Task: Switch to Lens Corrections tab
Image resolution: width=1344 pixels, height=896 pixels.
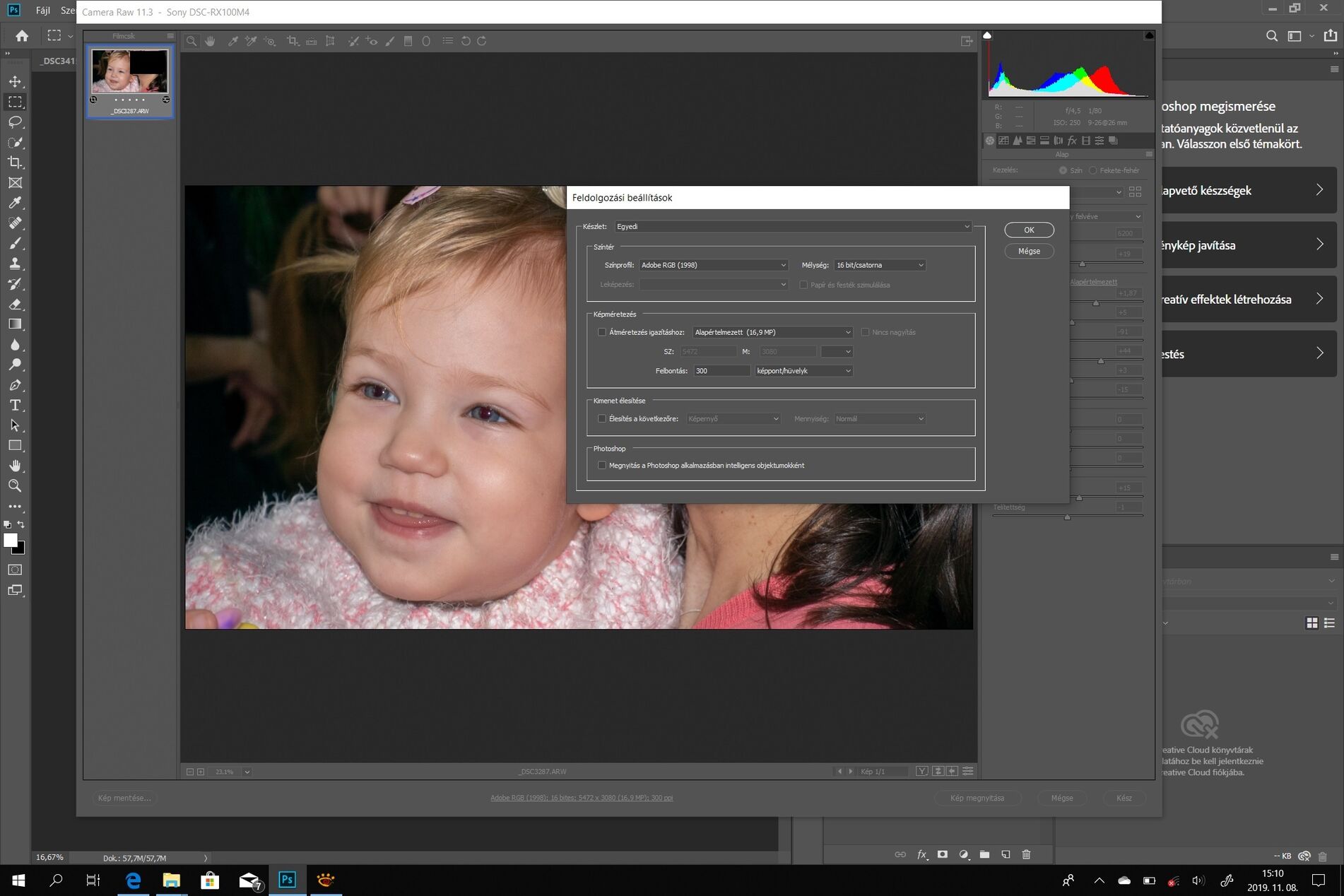Action: (x=1059, y=141)
